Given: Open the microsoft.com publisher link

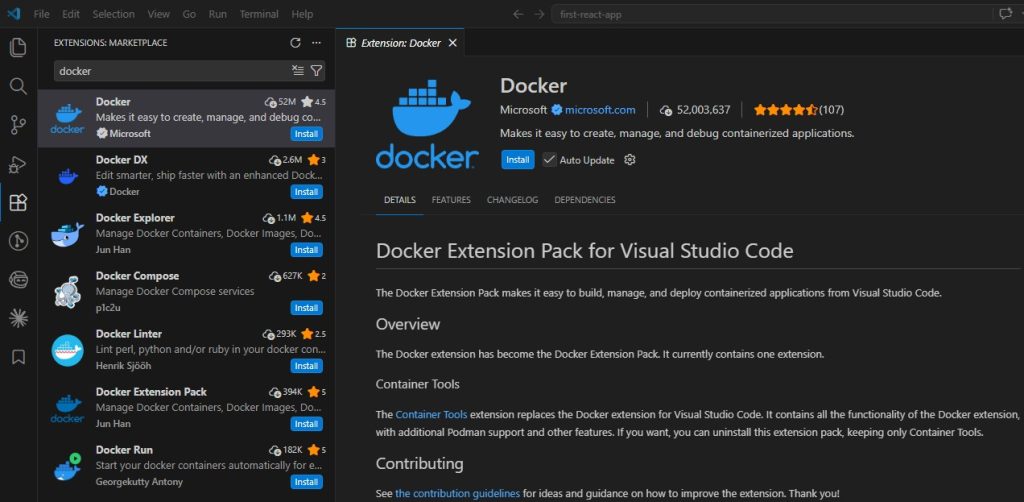Looking at the screenshot, I should (x=600, y=110).
